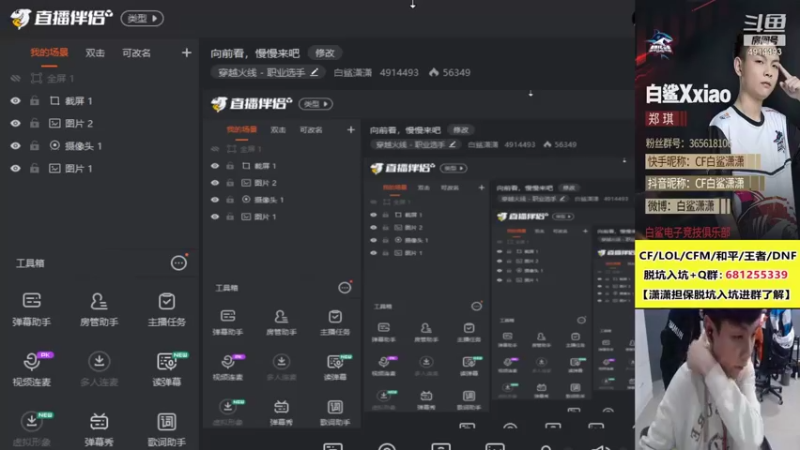The height and width of the screenshot is (450, 800).
Task: Click the 白鲨Xxiao player card image
Action: pyautogui.click(x=717, y=120)
